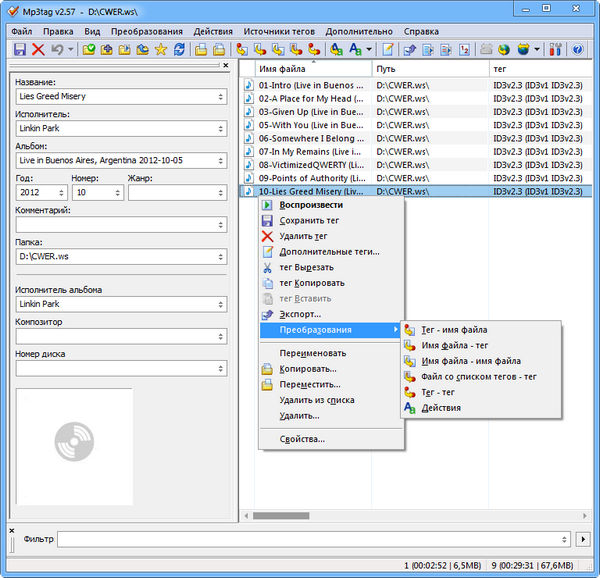The height and width of the screenshot is (578, 600).
Task: Click the yellow star favorites toolbar icon
Action: (x=160, y=49)
